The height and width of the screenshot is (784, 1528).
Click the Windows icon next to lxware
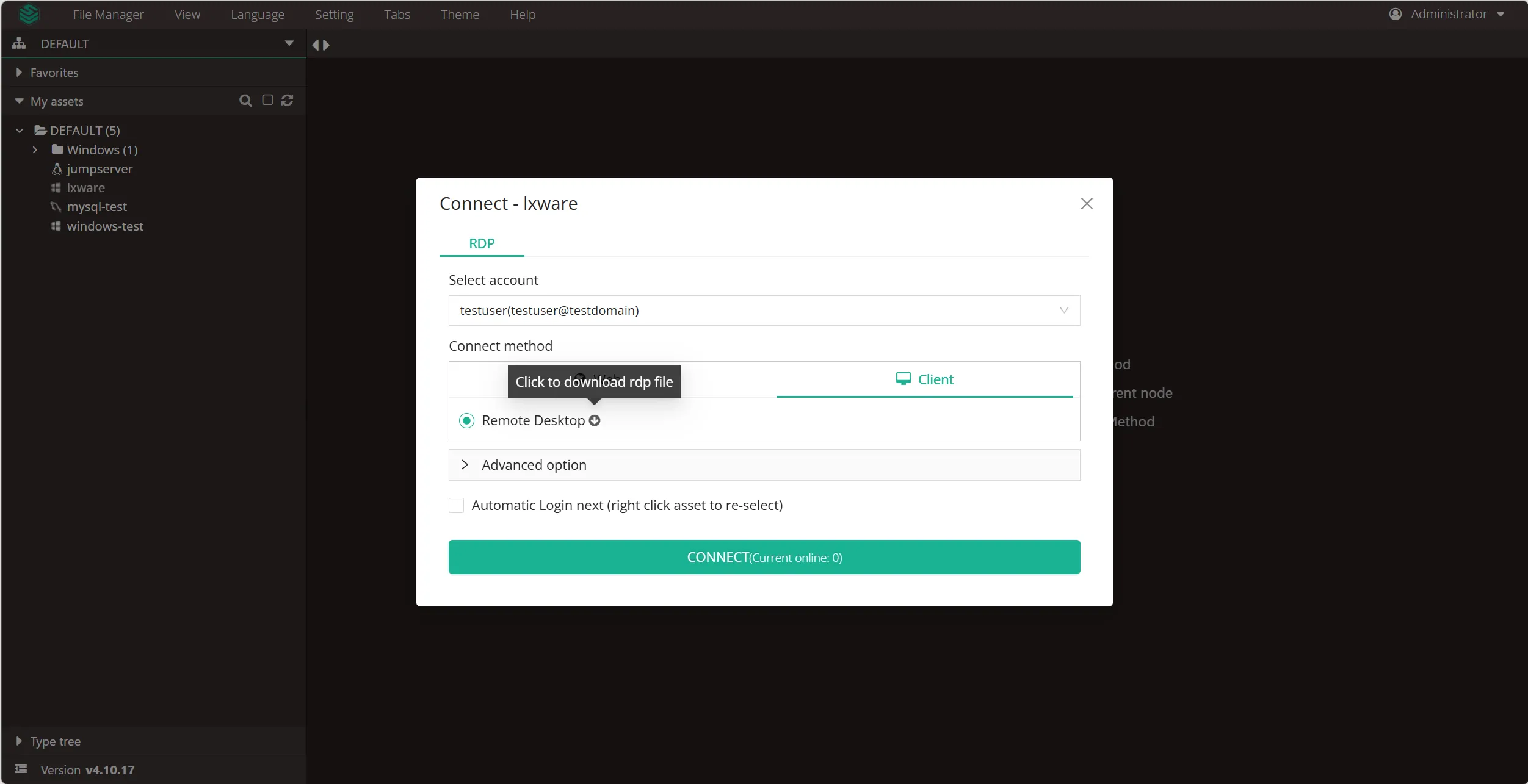coord(56,188)
